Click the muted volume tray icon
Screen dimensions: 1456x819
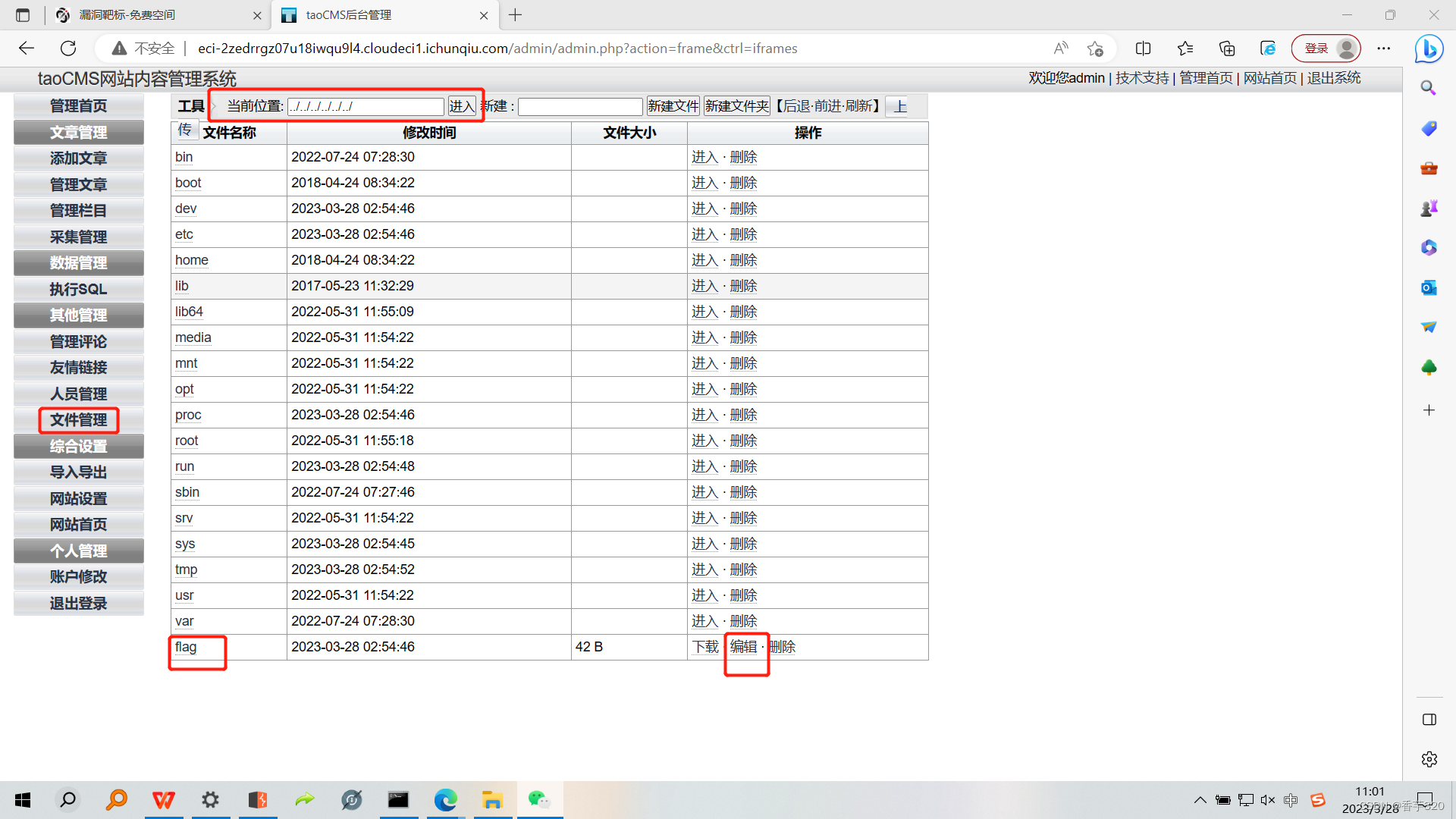tap(1268, 800)
